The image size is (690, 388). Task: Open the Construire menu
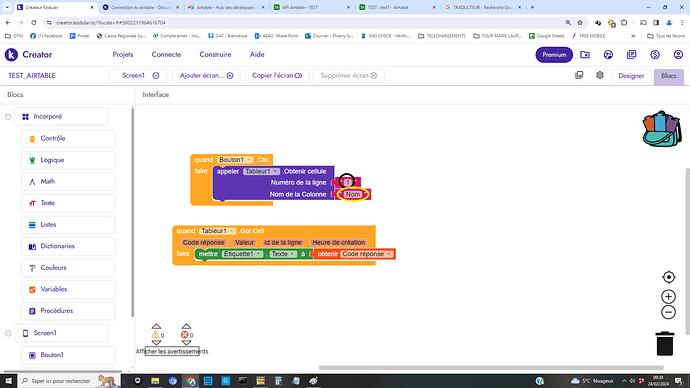pos(215,55)
